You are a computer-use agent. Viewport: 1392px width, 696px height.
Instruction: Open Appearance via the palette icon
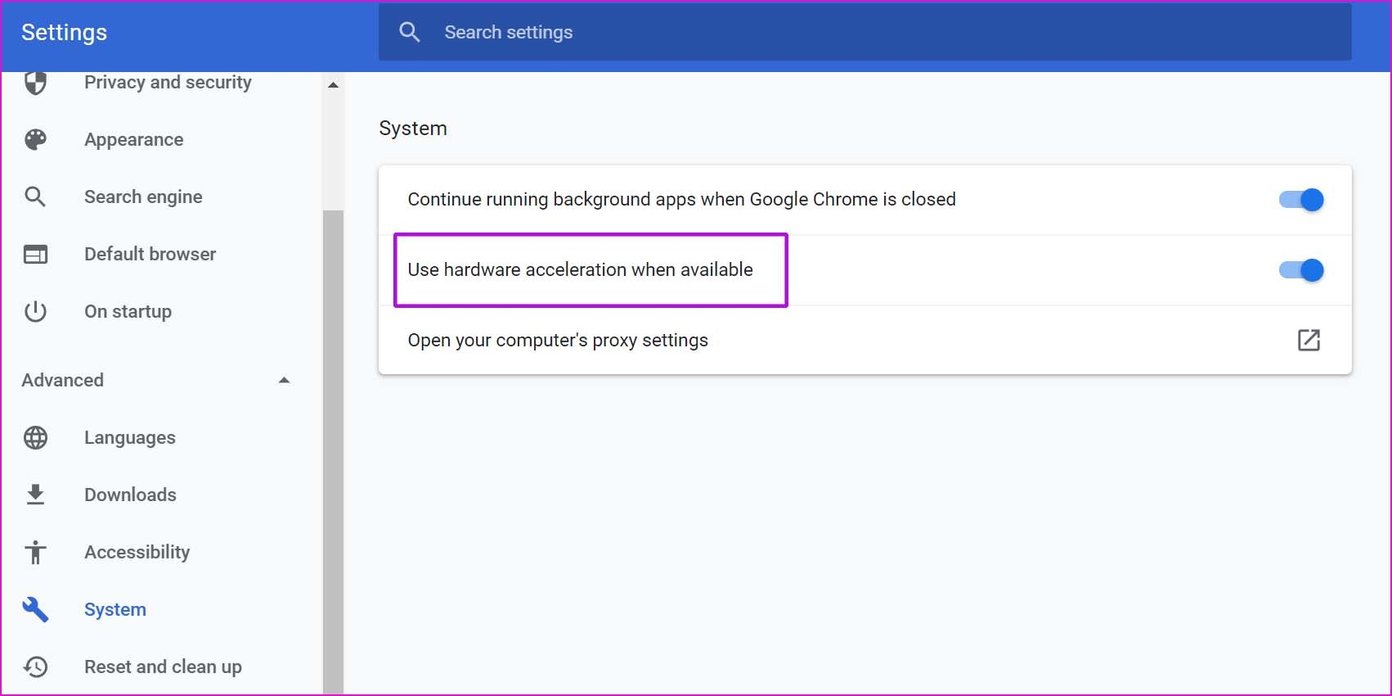click(x=35, y=140)
